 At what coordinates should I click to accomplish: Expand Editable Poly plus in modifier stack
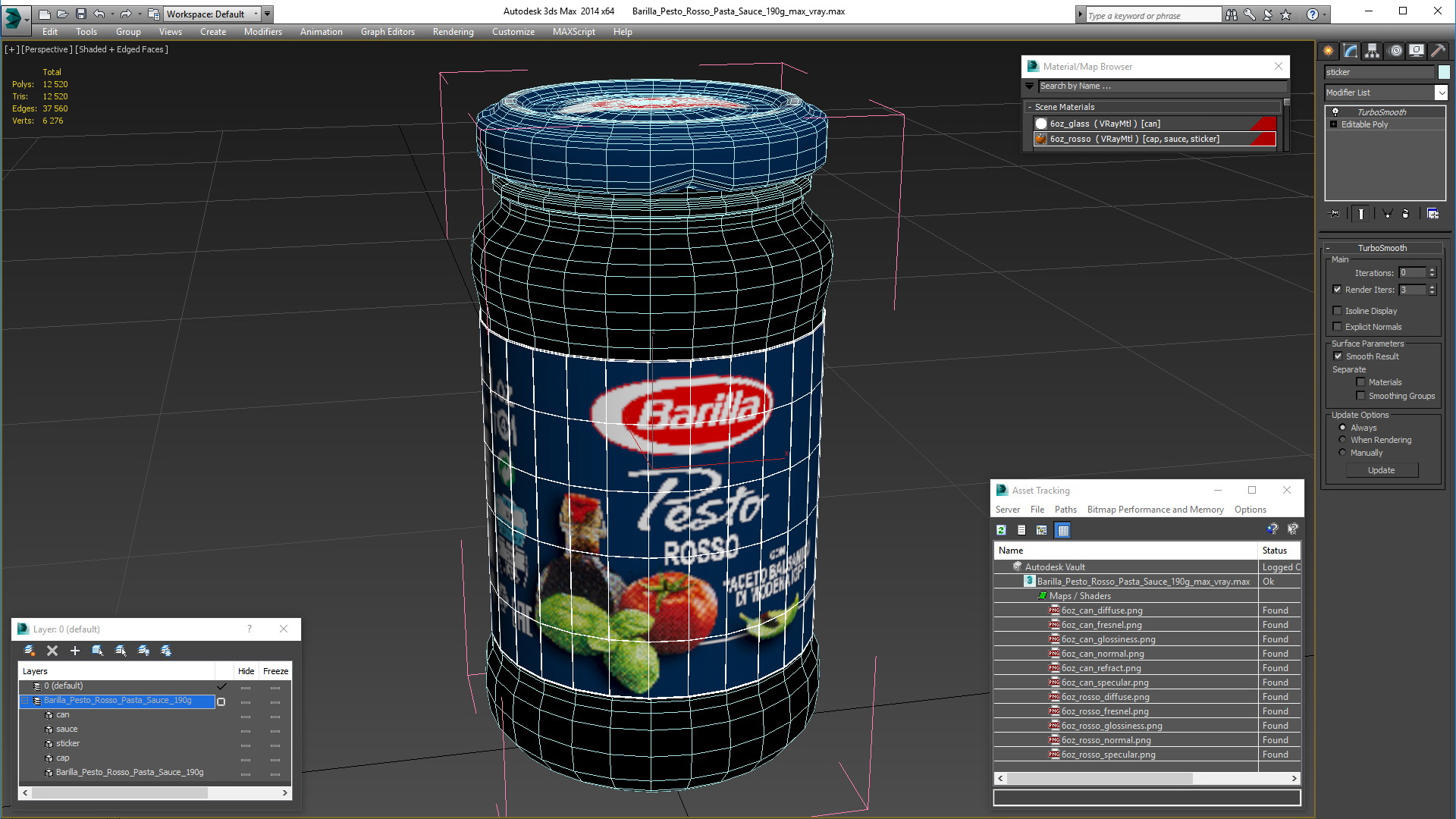1334,124
